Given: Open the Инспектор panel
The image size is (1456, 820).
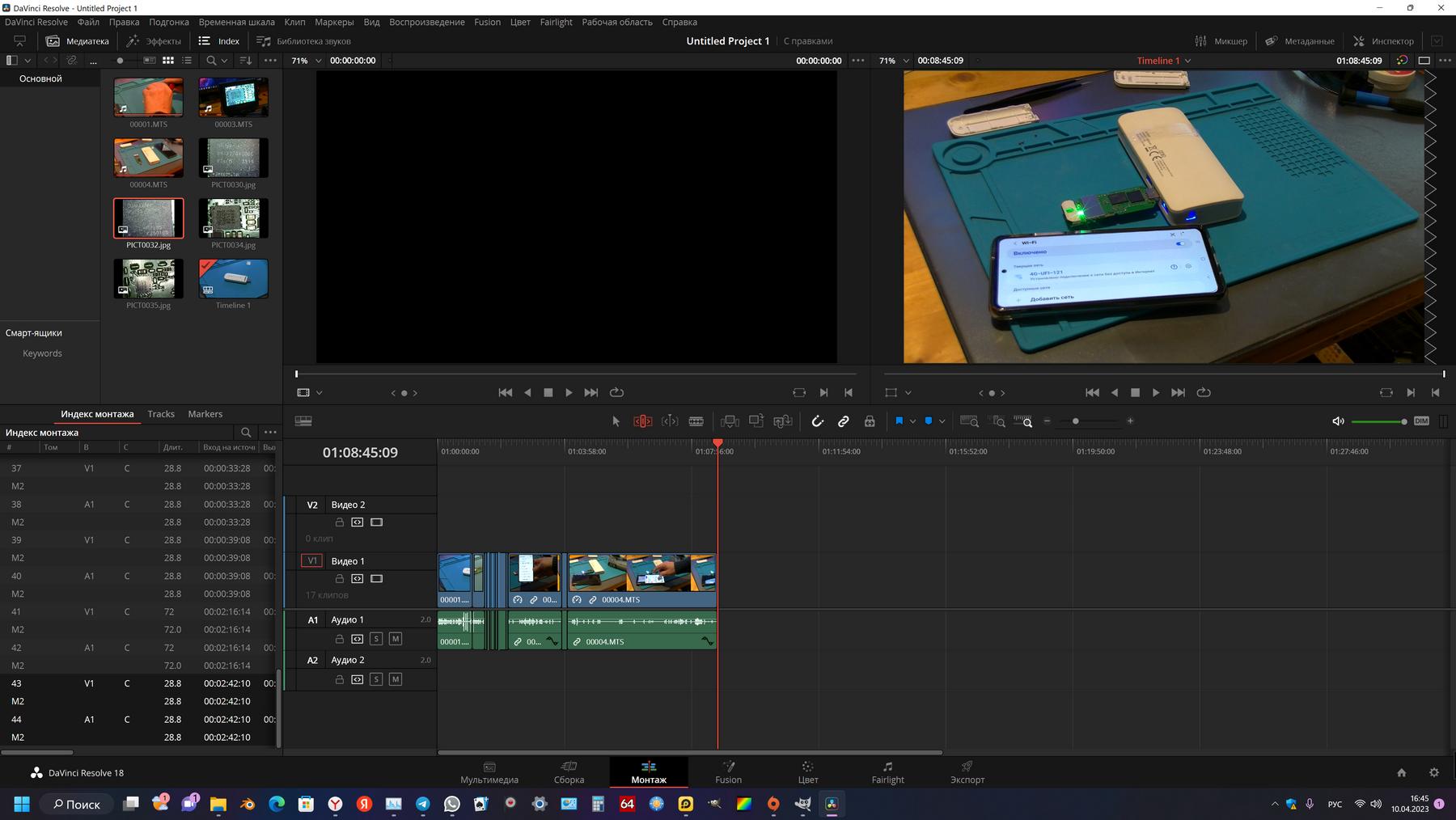Looking at the screenshot, I should pyautogui.click(x=1383, y=41).
